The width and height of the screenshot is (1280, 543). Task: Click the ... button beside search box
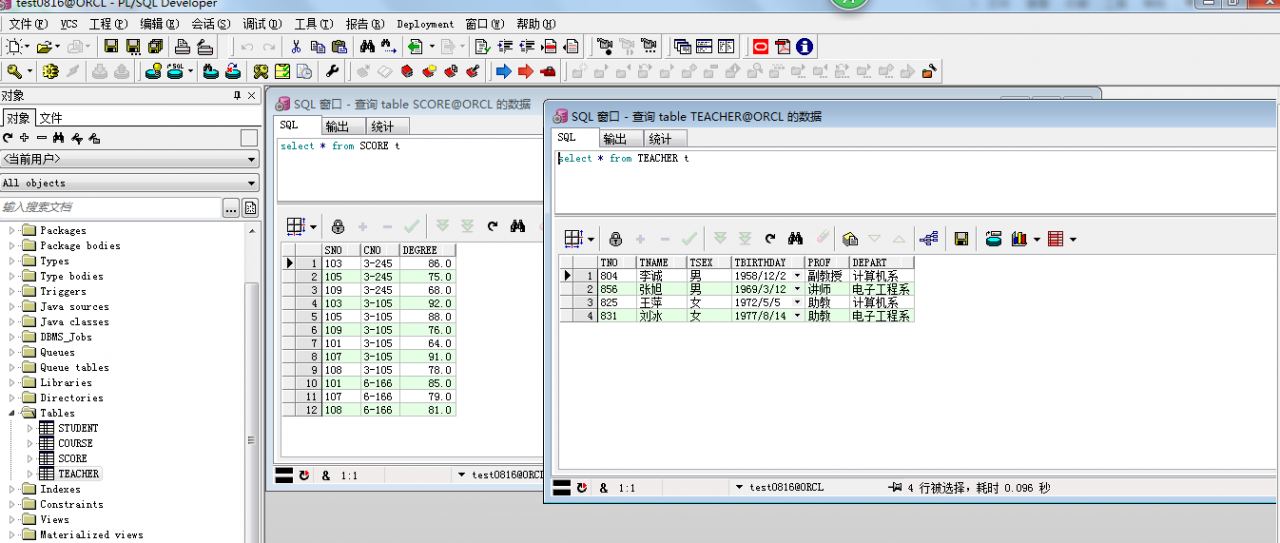(x=230, y=208)
